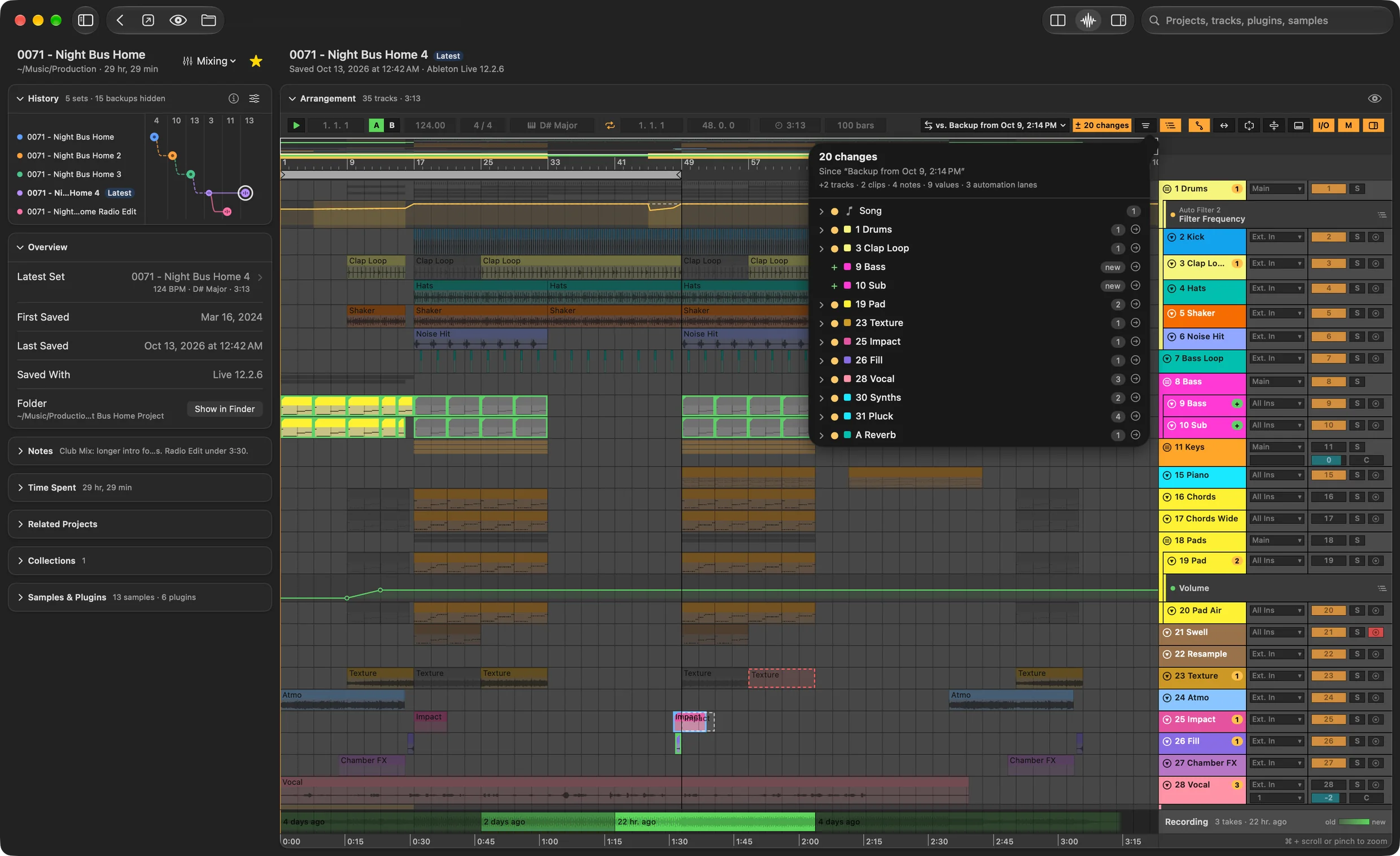The image size is (1400, 856).
Task: Click the jump arrow icon on 1 Drums change row
Action: (1135, 230)
